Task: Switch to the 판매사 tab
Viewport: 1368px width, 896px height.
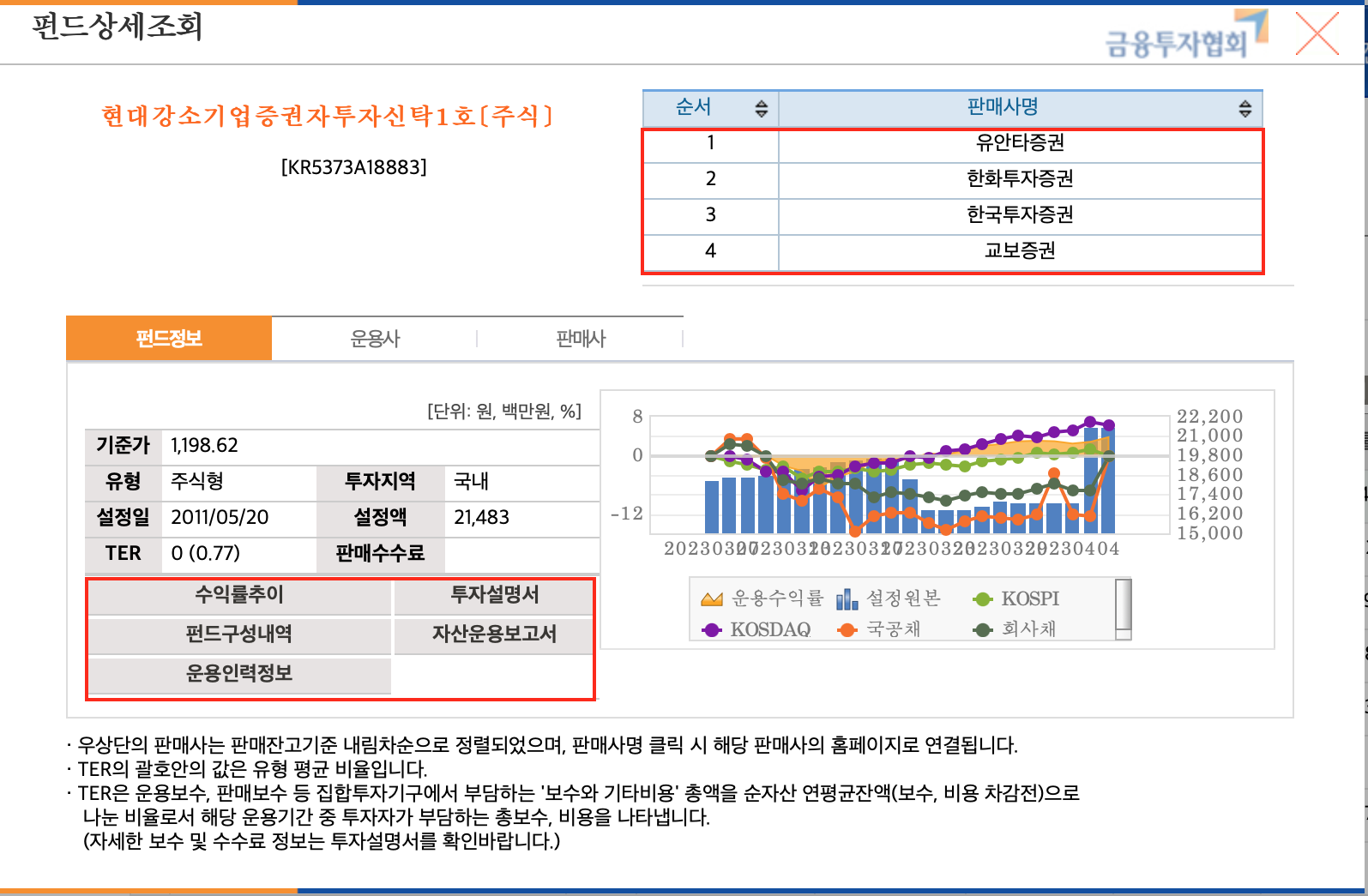Action: (x=581, y=339)
